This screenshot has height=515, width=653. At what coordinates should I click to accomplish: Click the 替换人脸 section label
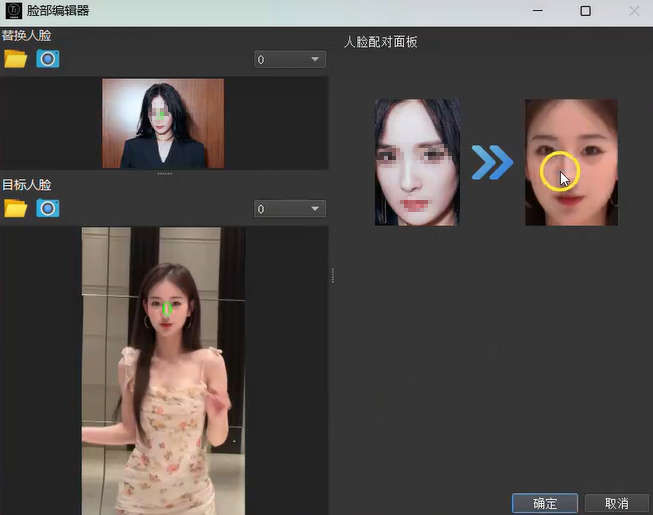[26, 35]
